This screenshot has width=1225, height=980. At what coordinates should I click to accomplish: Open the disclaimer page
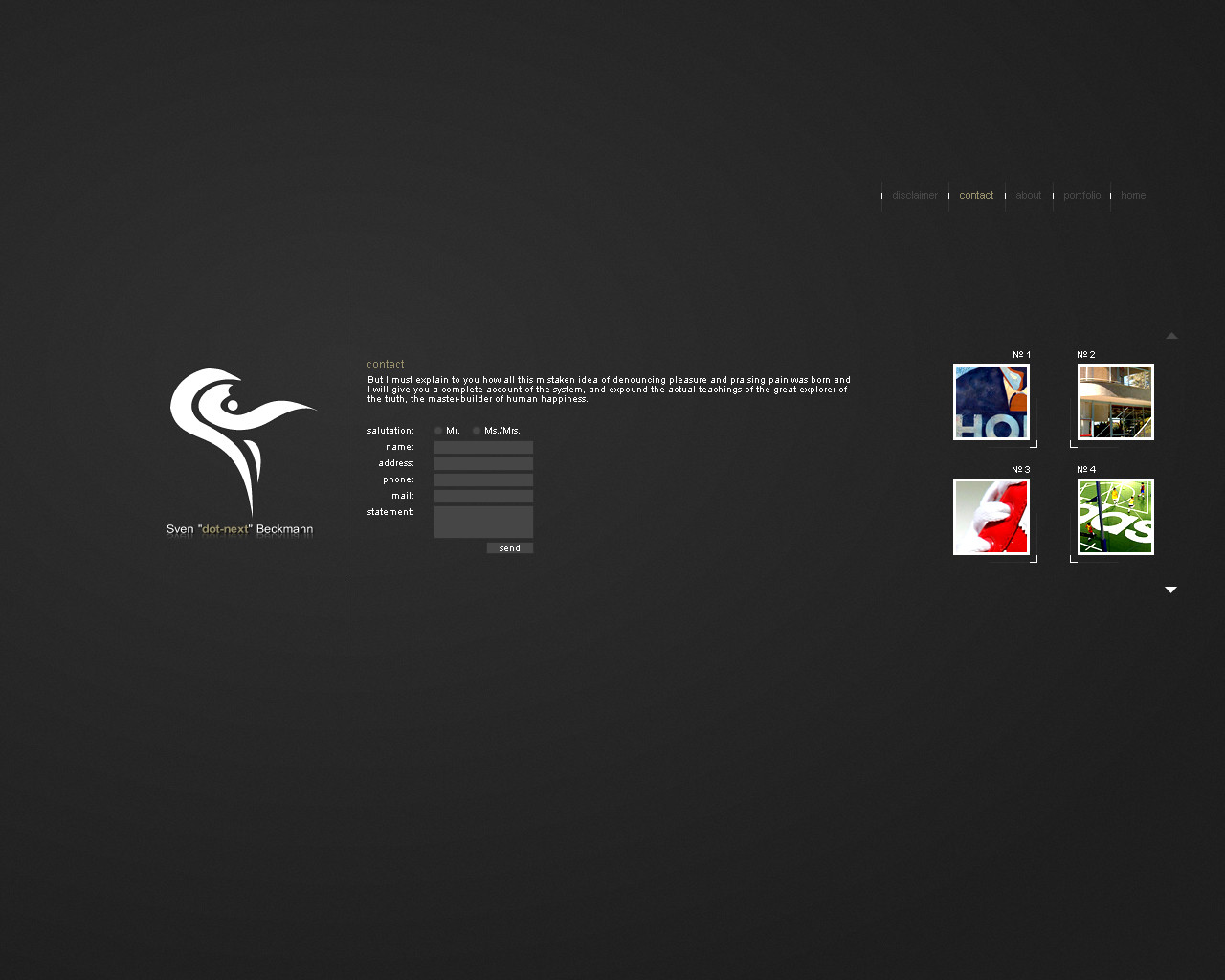[x=915, y=196]
